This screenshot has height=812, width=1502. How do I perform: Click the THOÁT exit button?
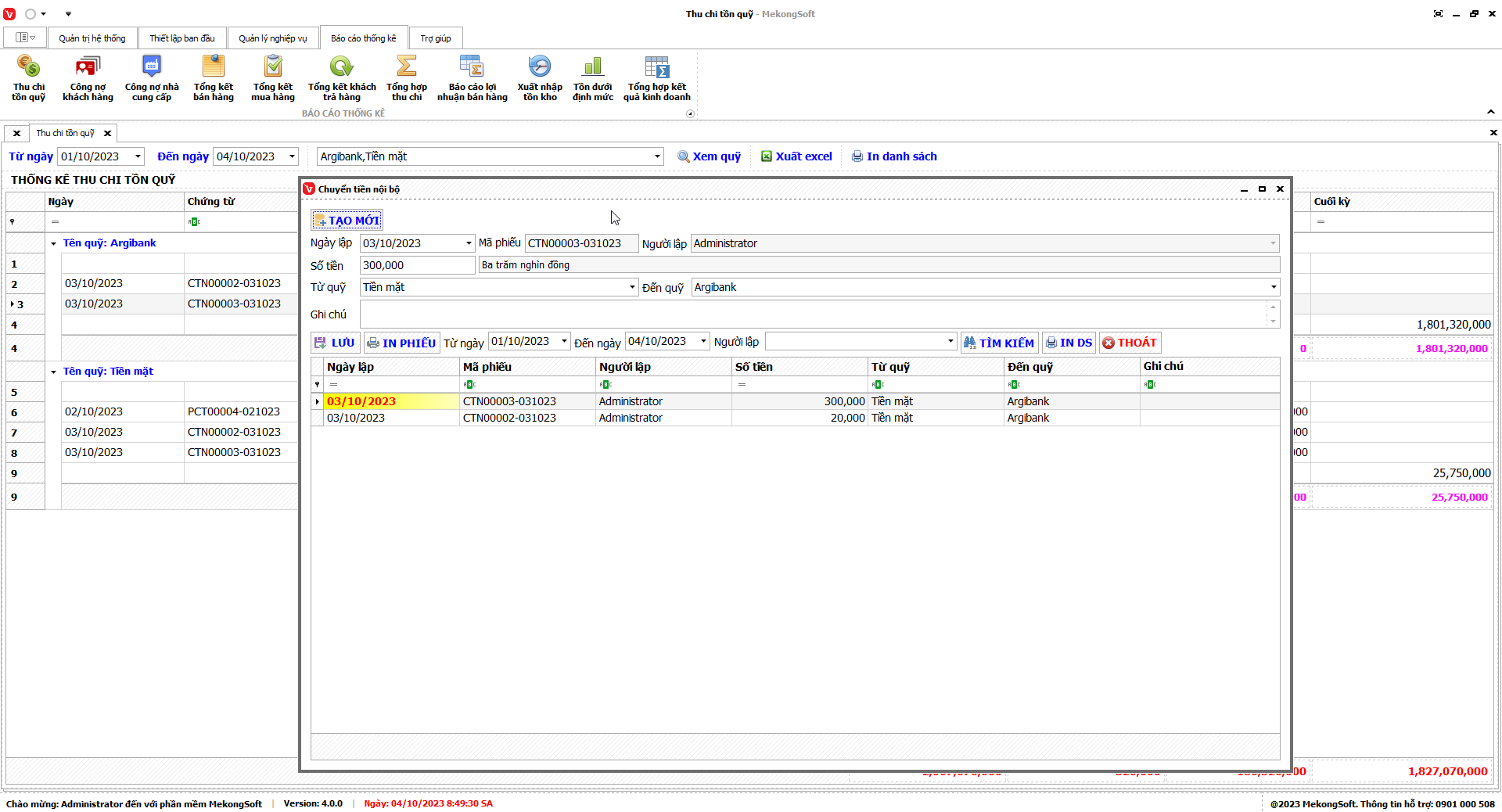coord(1129,343)
